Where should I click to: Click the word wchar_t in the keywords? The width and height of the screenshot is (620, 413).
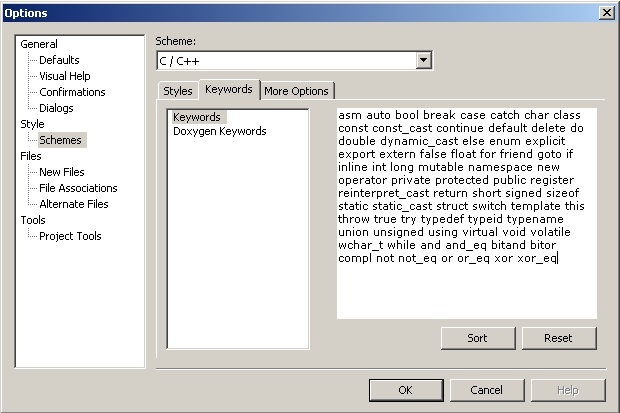point(361,245)
